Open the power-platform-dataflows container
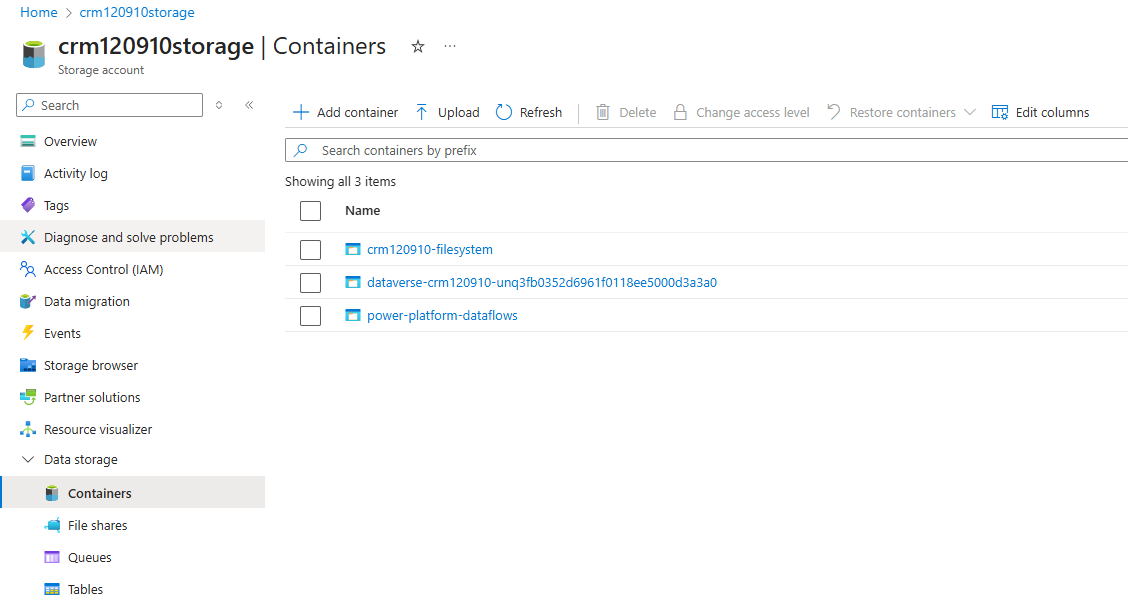1128x604 pixels. 442,316
